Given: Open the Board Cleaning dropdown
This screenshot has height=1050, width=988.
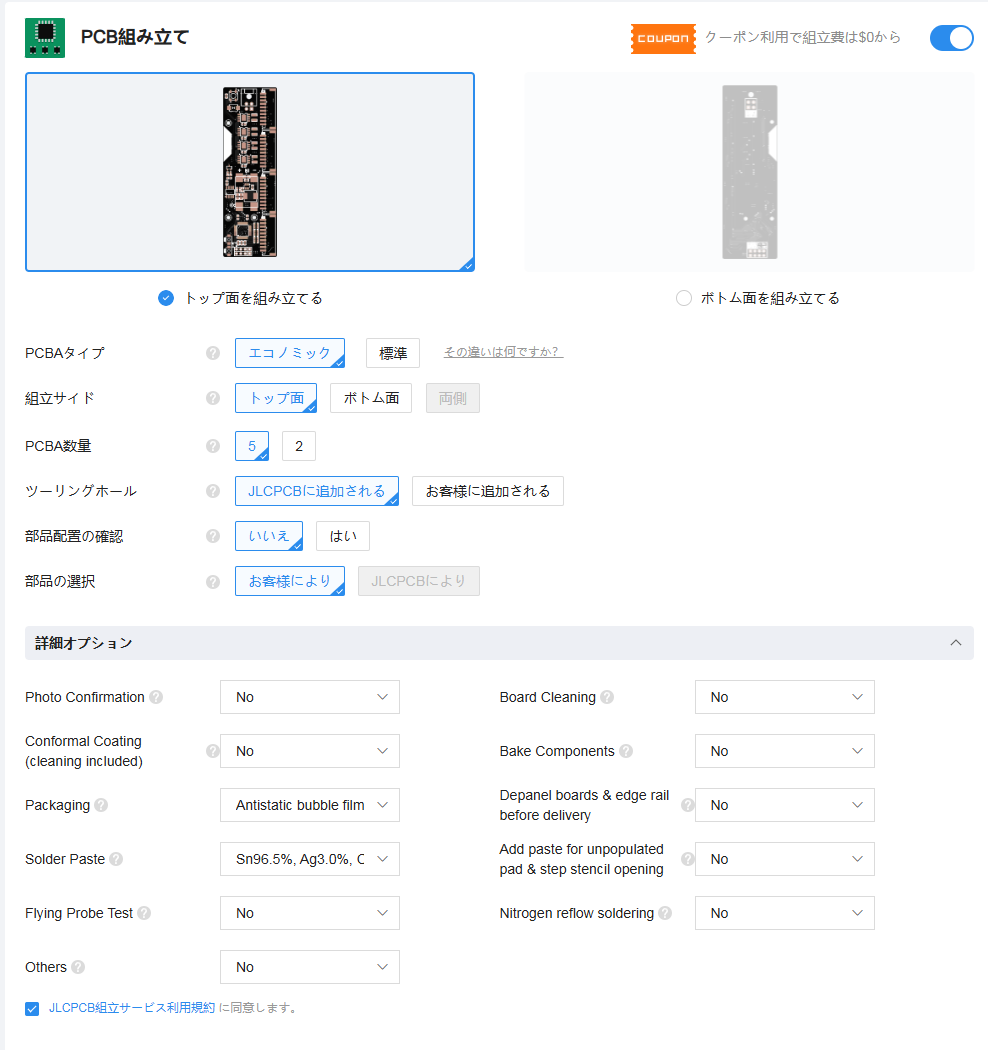Looking at the screenshot, I should click(784, 697).
